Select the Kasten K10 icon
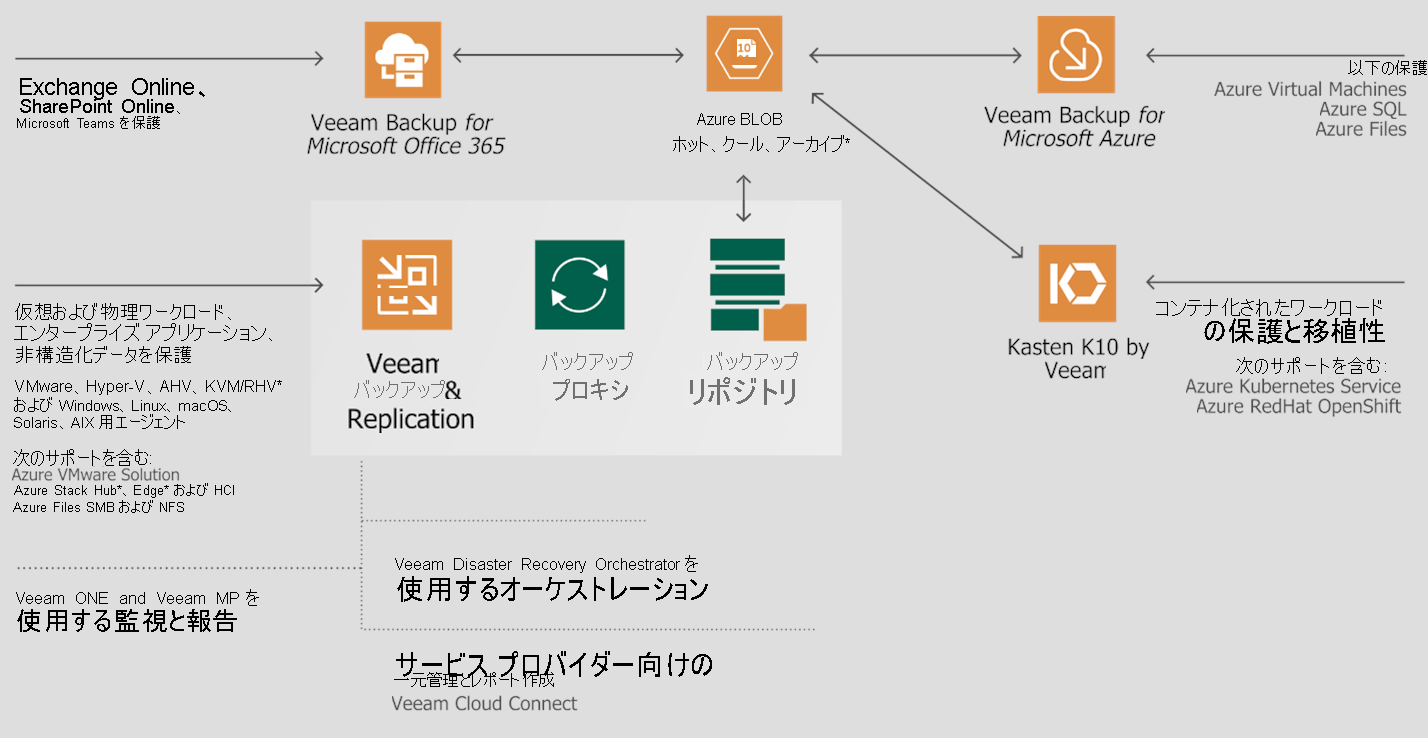The image size is (1428, 738). 1077,283
